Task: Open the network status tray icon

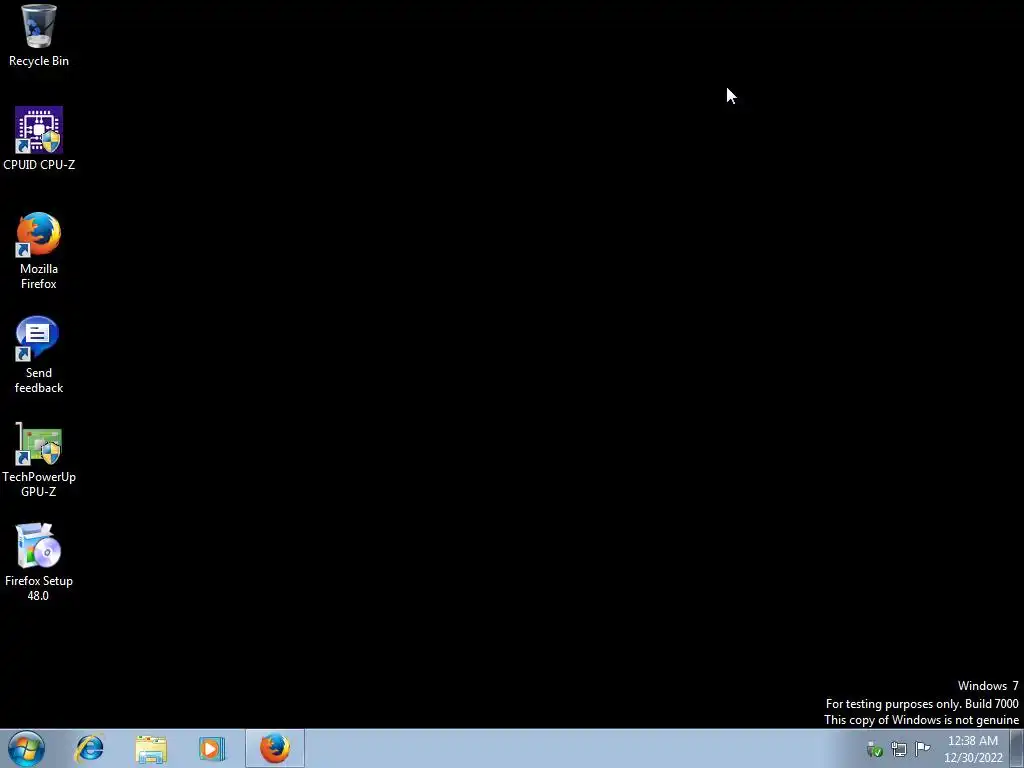Action: pos(899,749)
